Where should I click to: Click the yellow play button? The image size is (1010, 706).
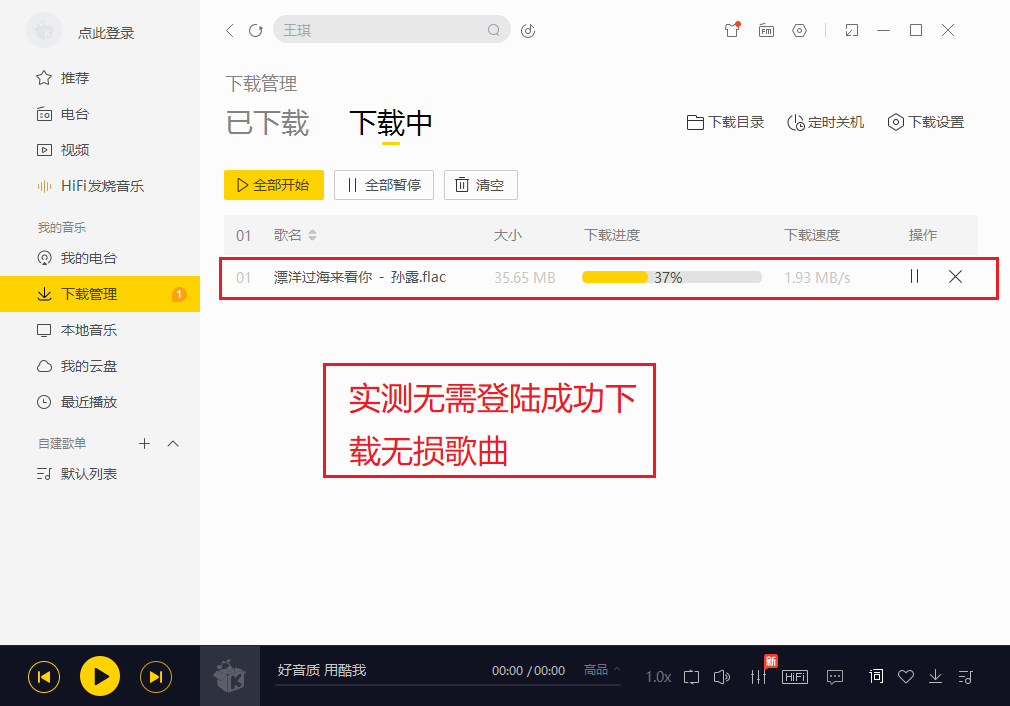[x=100, y=676]
